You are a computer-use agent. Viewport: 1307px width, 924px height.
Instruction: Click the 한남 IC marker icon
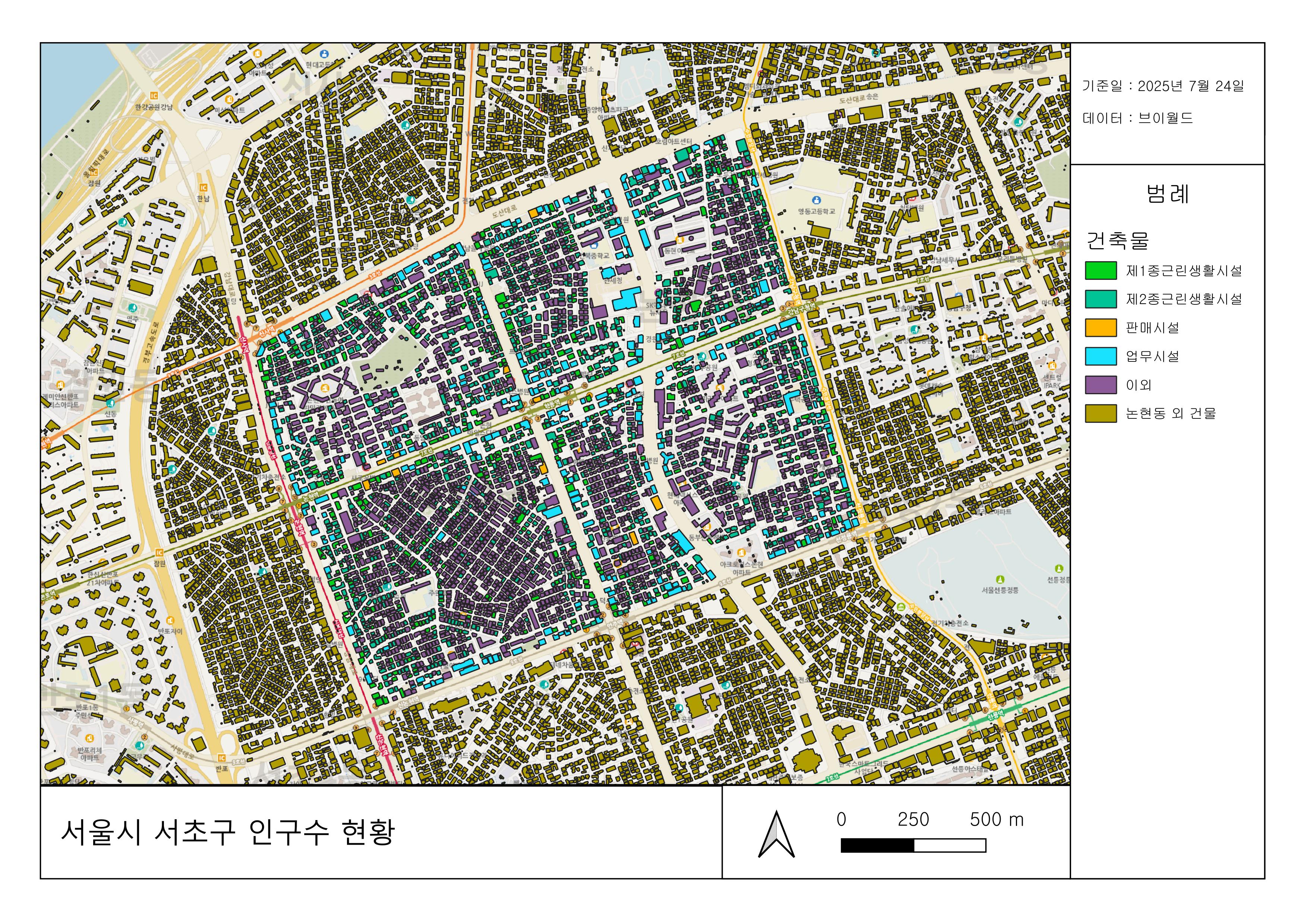203,188
